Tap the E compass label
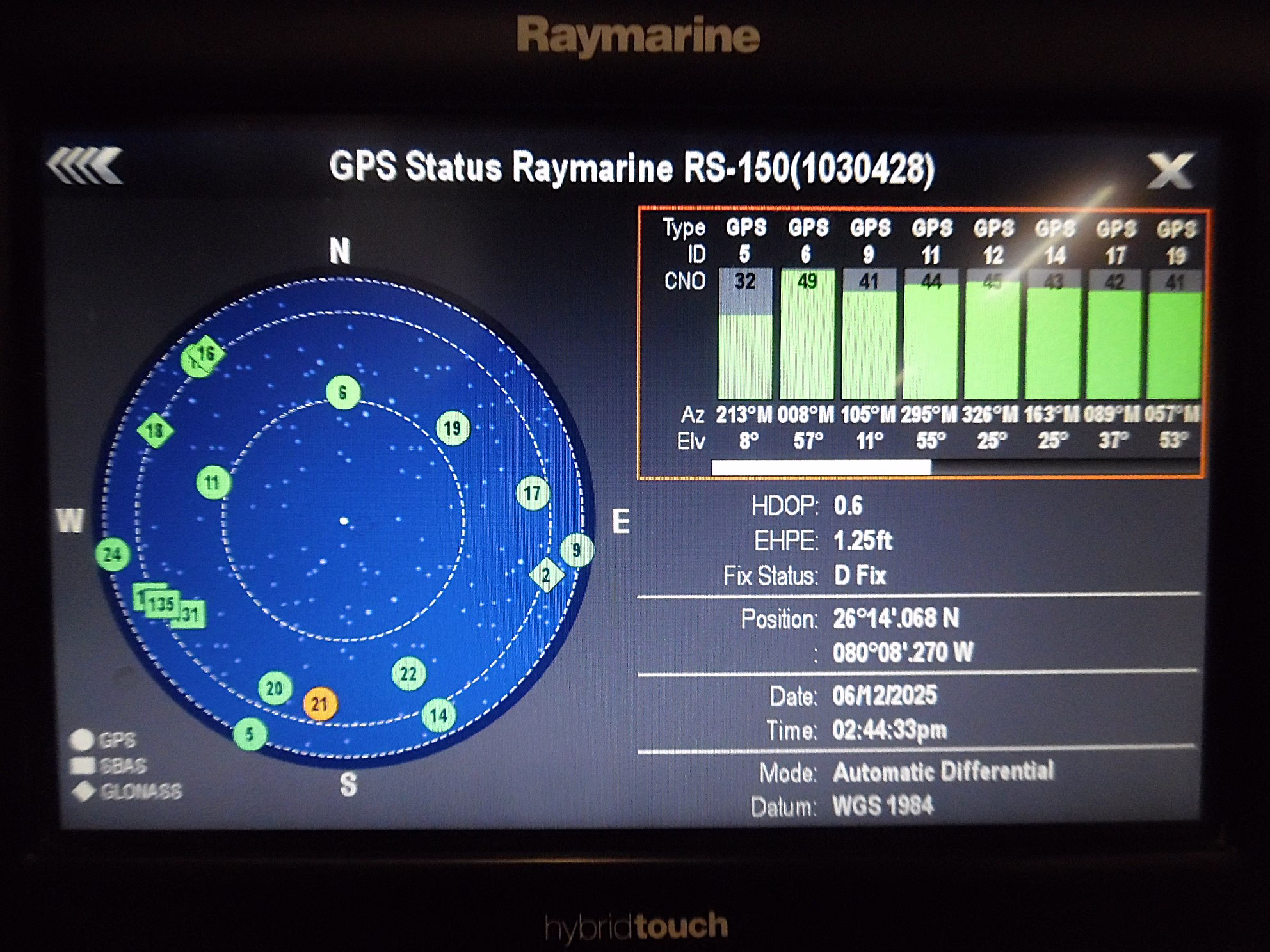 tap(621, 522)
